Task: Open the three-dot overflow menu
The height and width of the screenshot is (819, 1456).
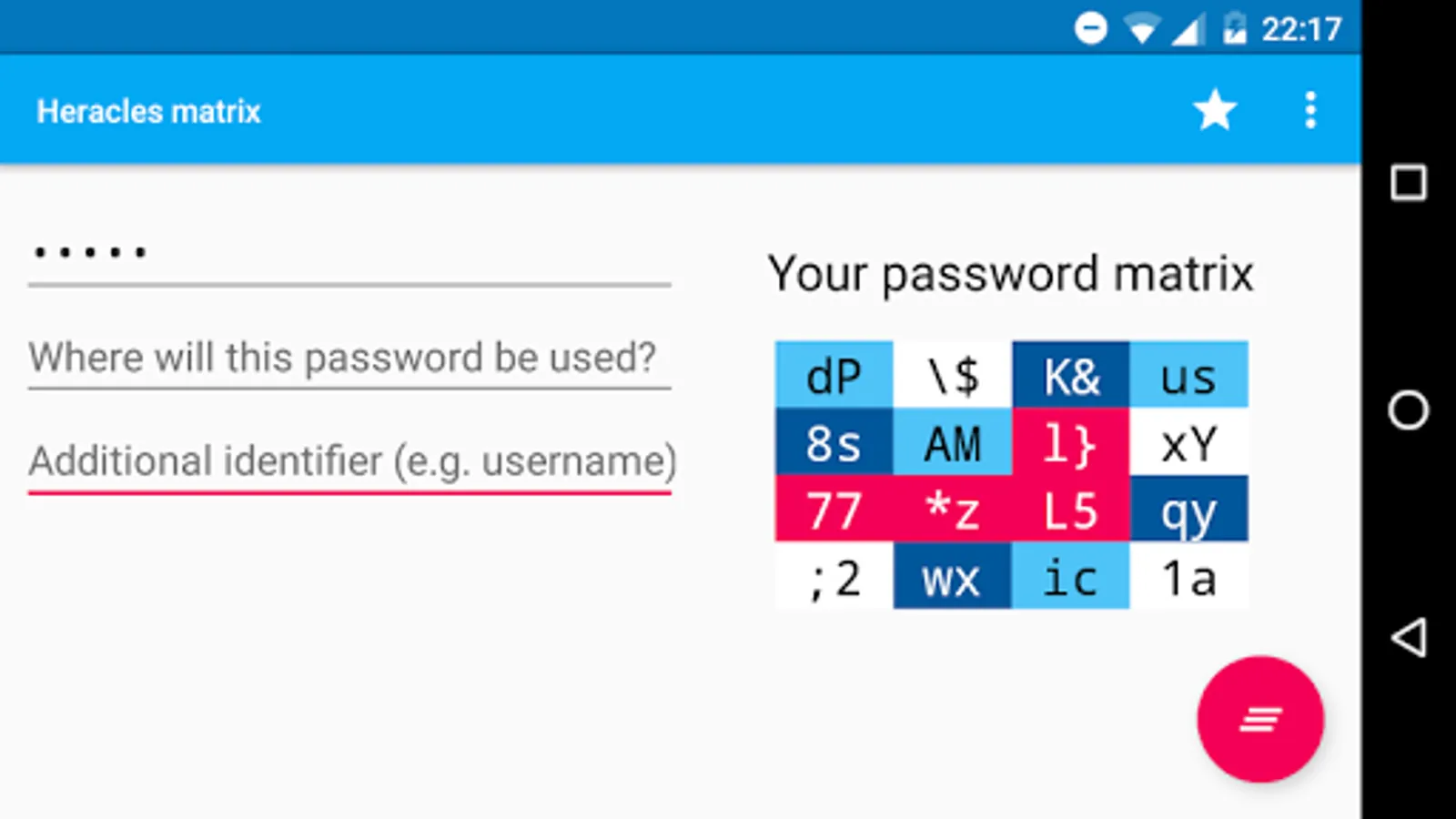Action: click(1310, 110)
